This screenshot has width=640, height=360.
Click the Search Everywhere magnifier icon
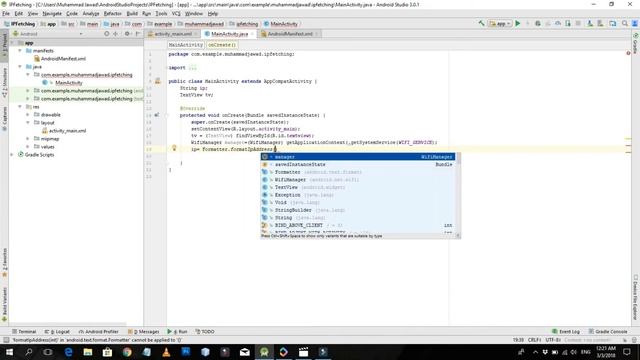624,24
